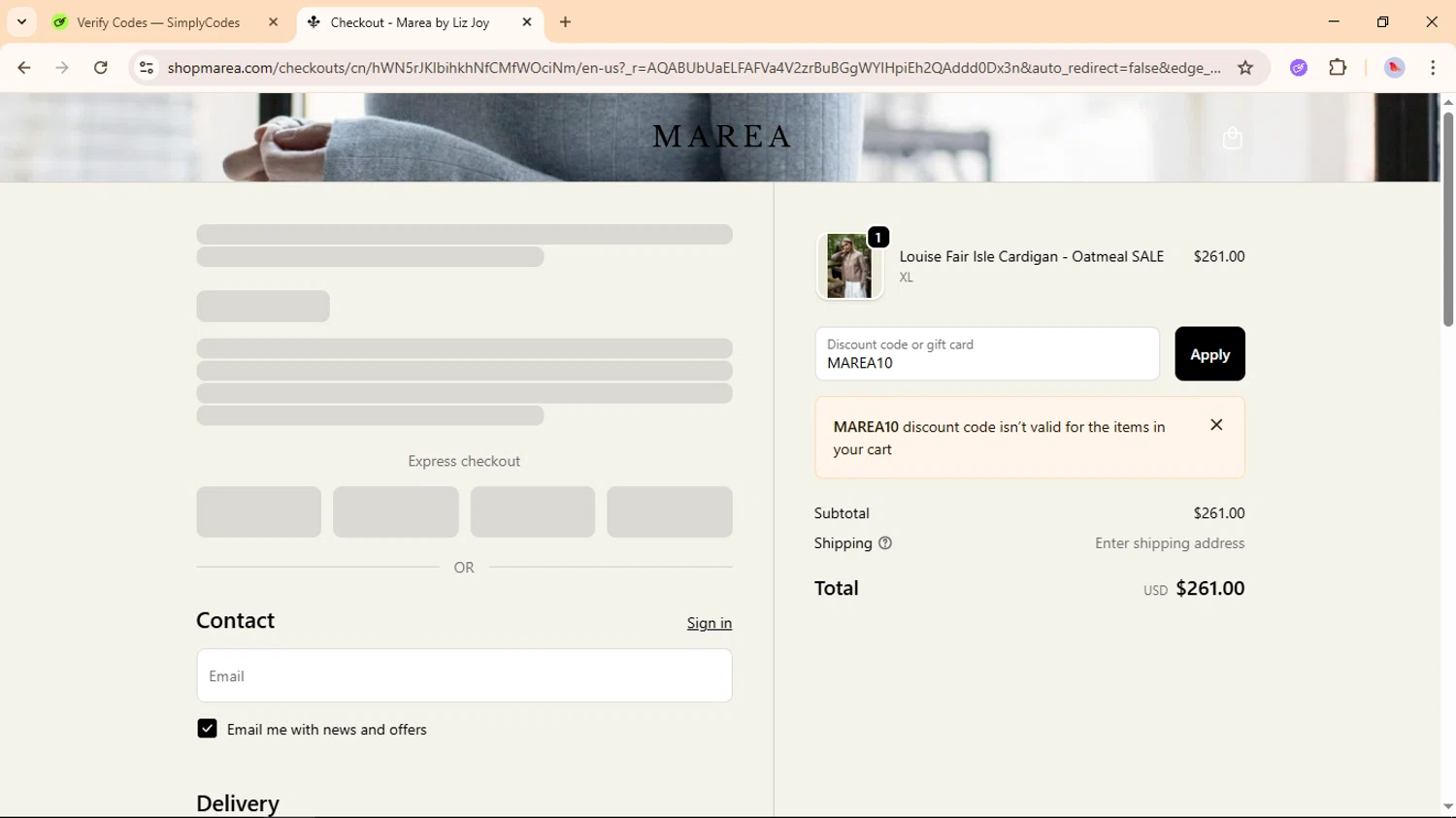Click the Contact section heading

(x=236, y=621)
